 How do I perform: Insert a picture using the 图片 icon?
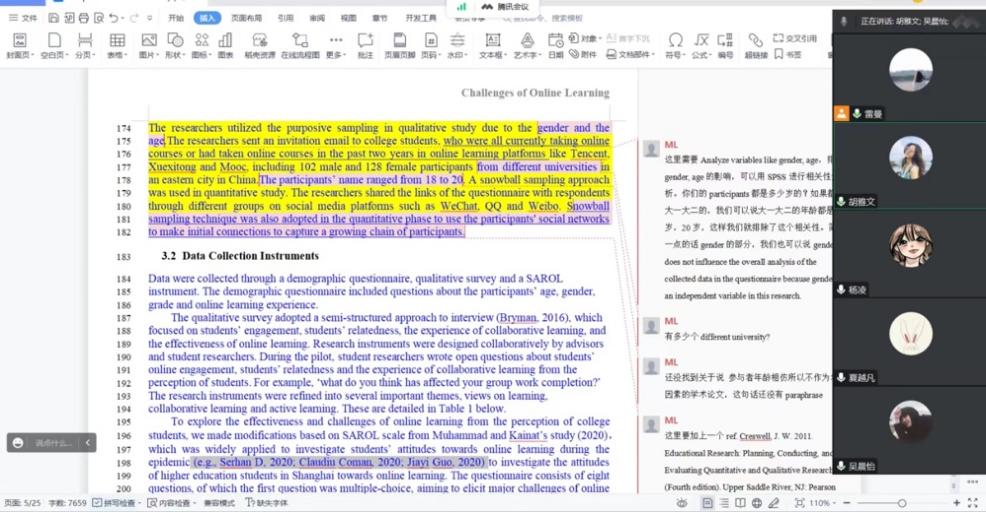[148, 45]
